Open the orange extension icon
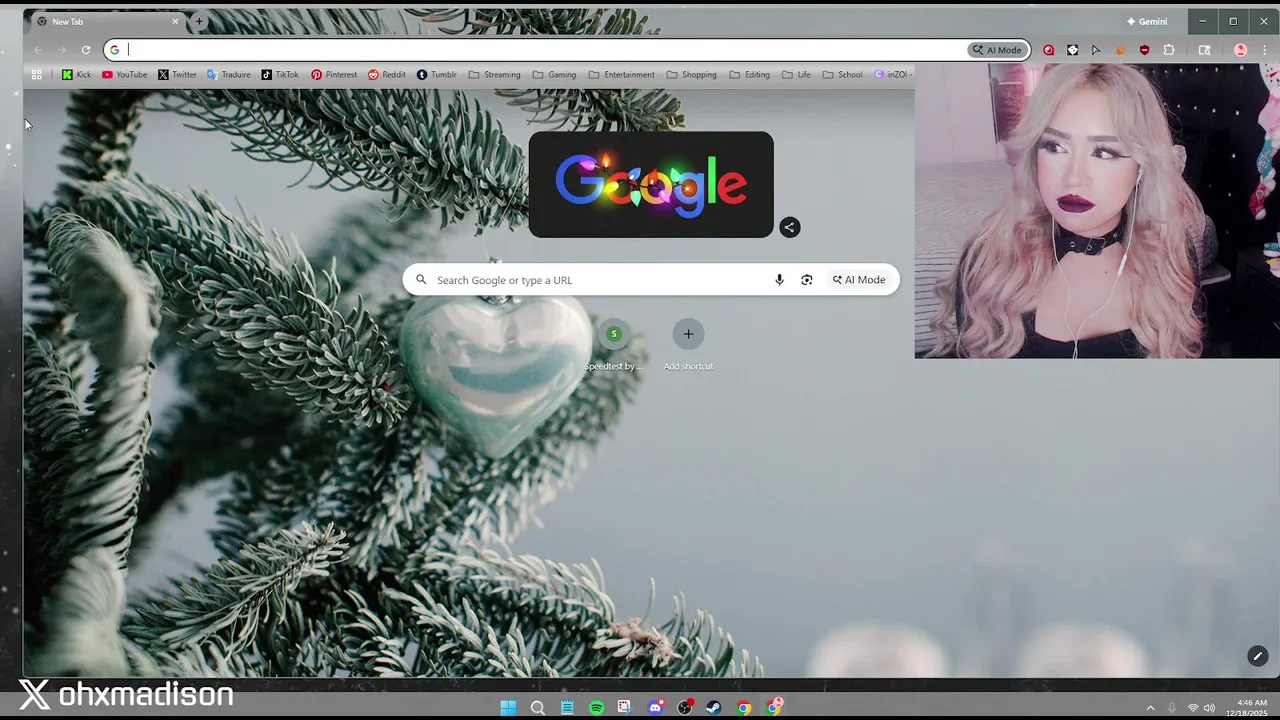The height and width of the screenshot is (720, 1280). [1120, 50]
